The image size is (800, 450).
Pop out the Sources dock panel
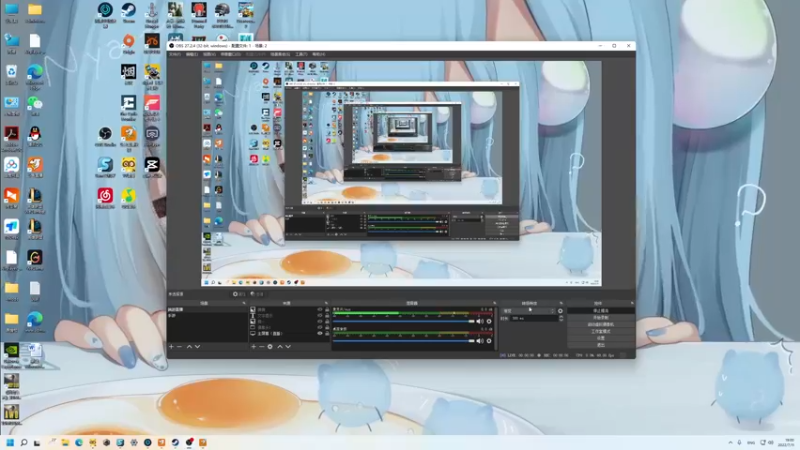point(327,303)
